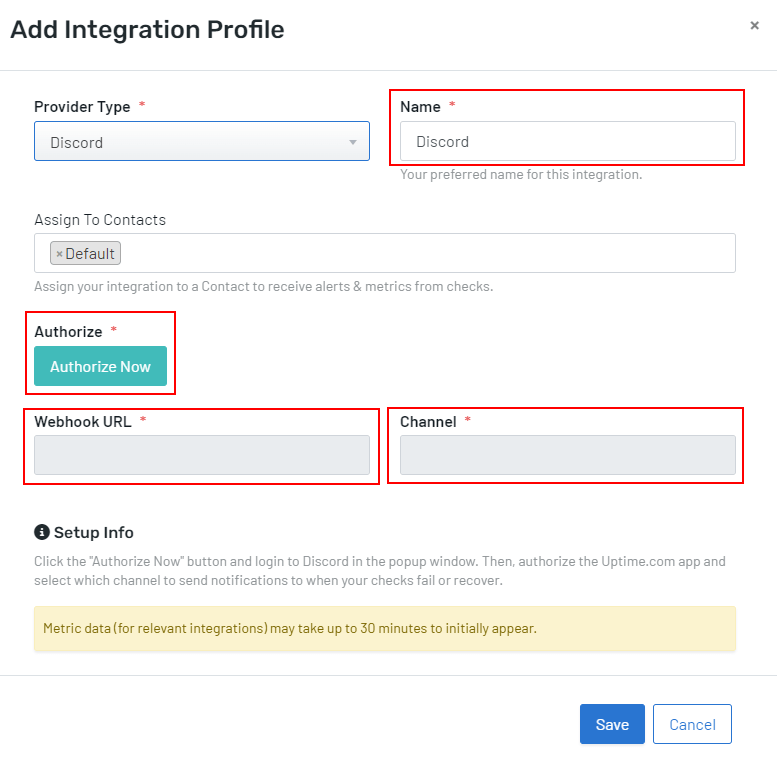Click the yellow metric data notice
This screenshot has height=760, width=777.
coord(384,629)
